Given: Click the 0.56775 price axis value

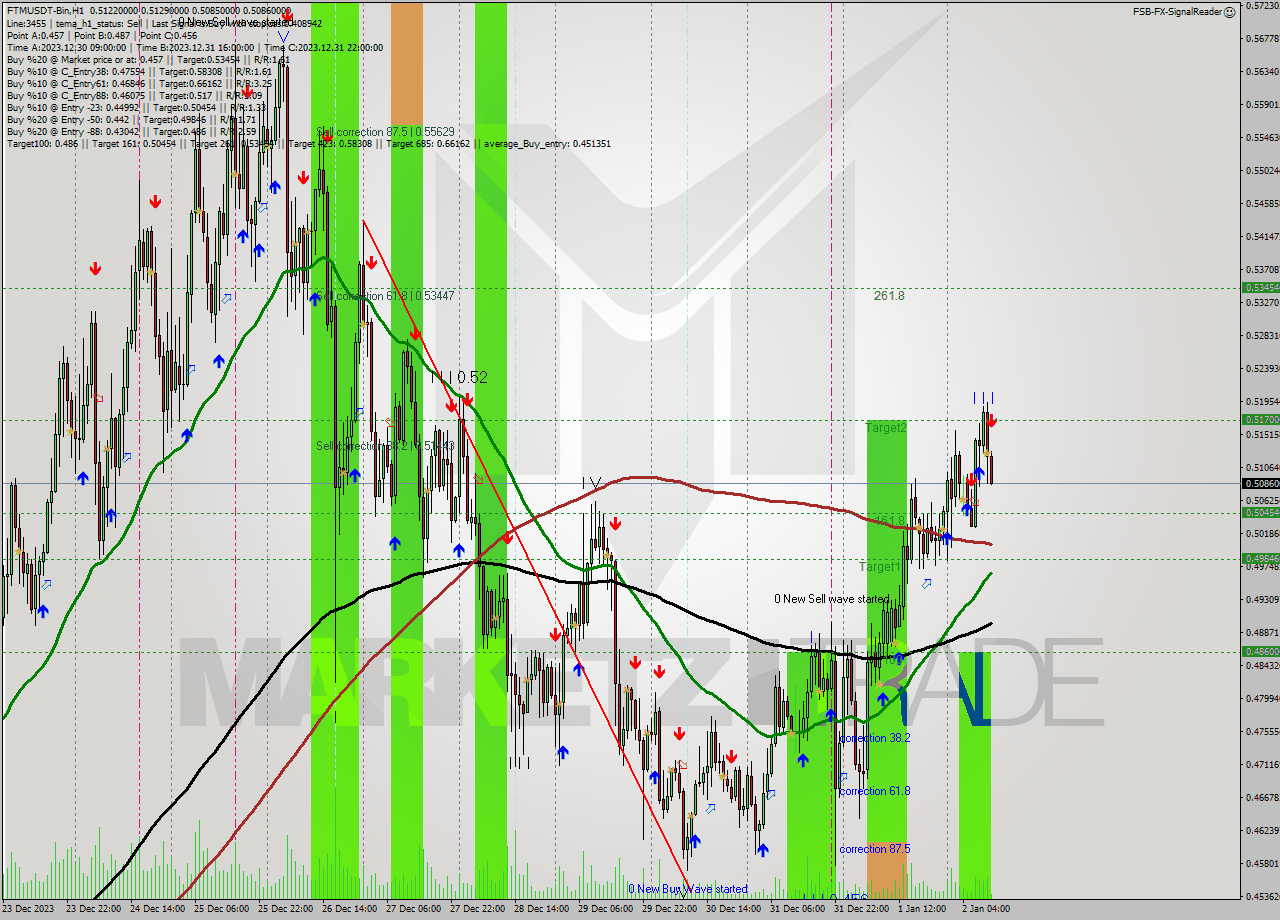Looking at the screenshot, I should point(1262,38).
